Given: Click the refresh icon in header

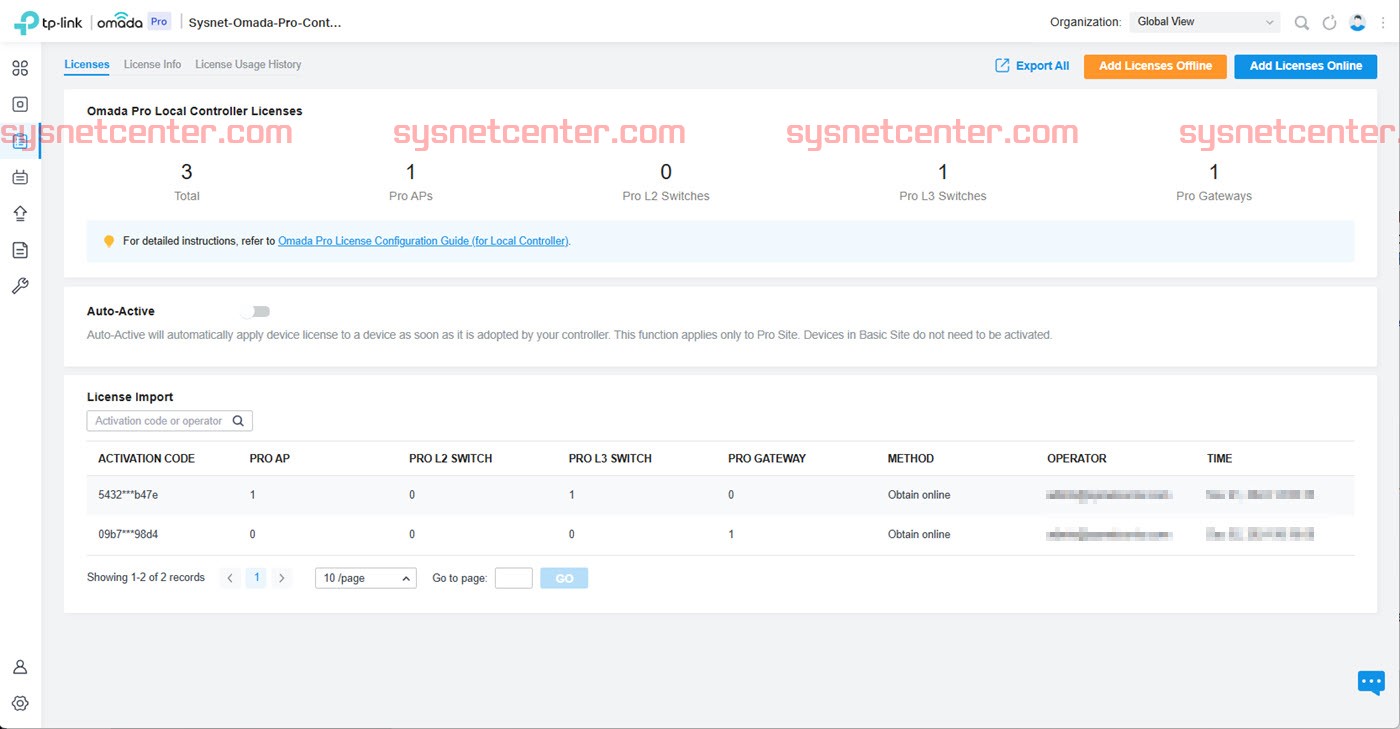Looking at the screenshot, I should [x=1329, y=22].
